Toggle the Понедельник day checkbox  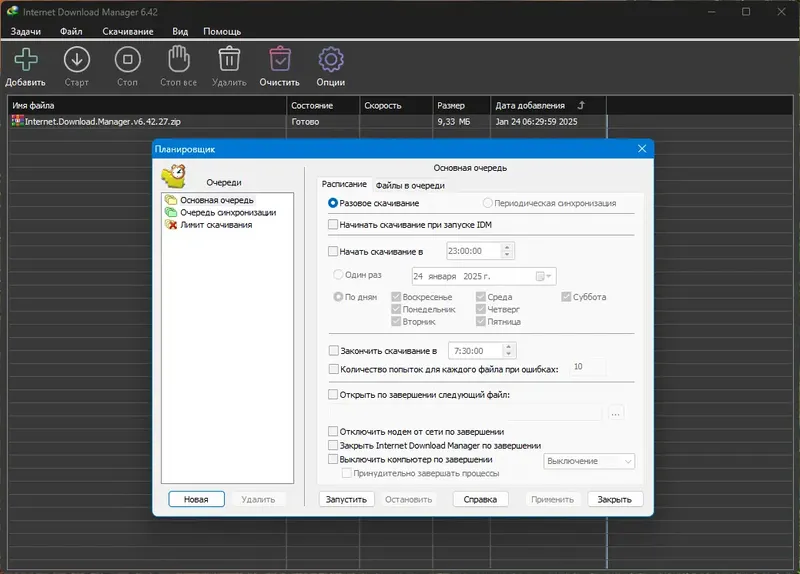click(x=396, y=309)
